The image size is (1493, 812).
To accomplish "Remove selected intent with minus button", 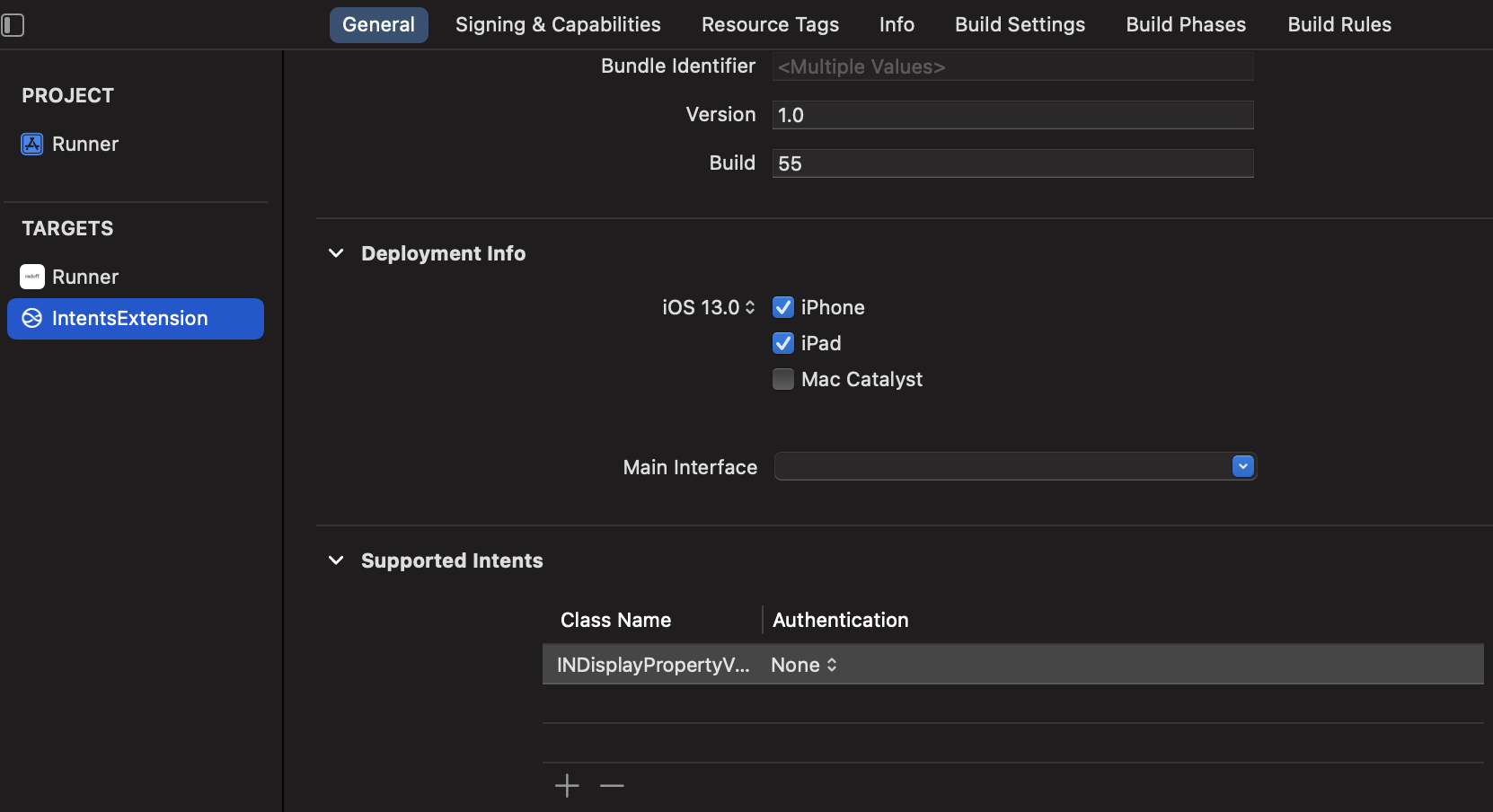I will pos(612,786).
